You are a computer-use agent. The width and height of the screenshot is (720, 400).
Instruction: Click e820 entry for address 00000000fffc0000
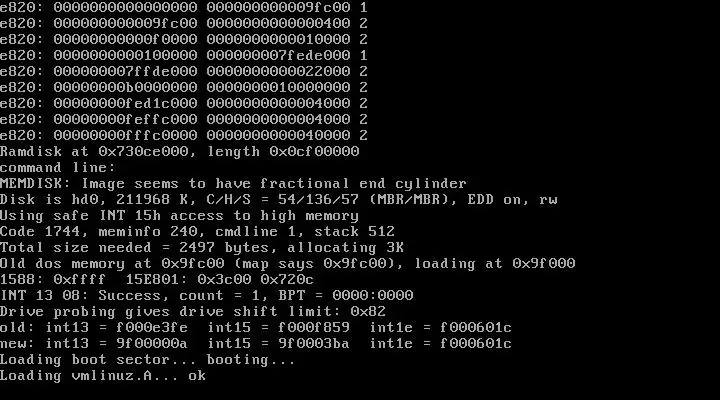coord(184,135)
